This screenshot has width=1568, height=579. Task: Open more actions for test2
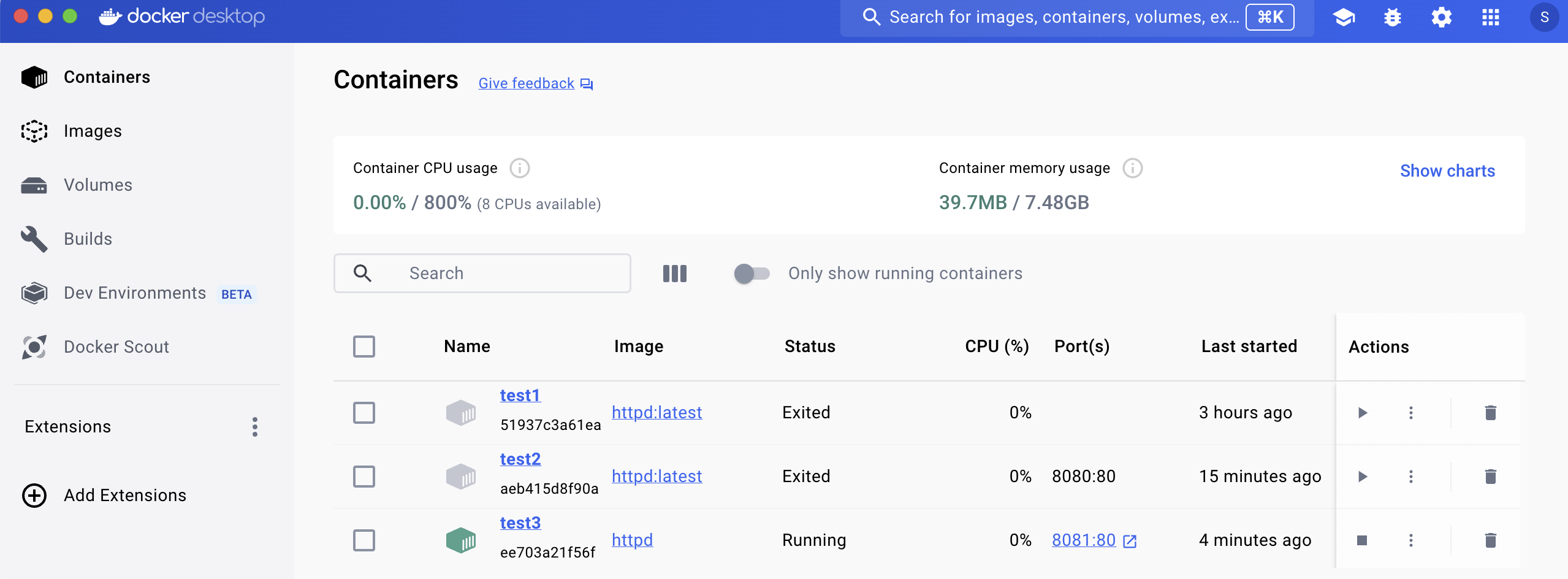1411,477
